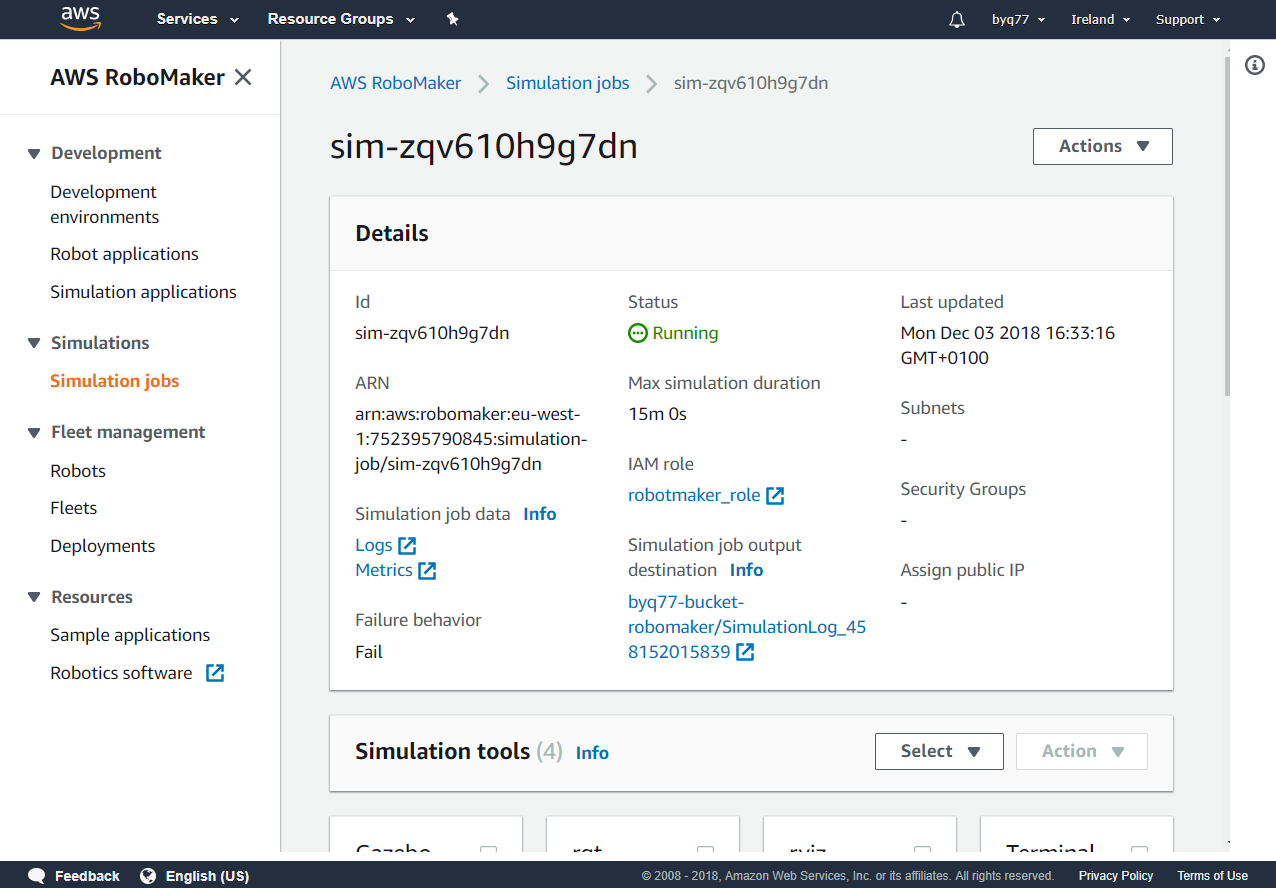The width and height of the screenshot is (1276, 888).
Task: Click the globe language icon
Action: (x=148, y=876)
